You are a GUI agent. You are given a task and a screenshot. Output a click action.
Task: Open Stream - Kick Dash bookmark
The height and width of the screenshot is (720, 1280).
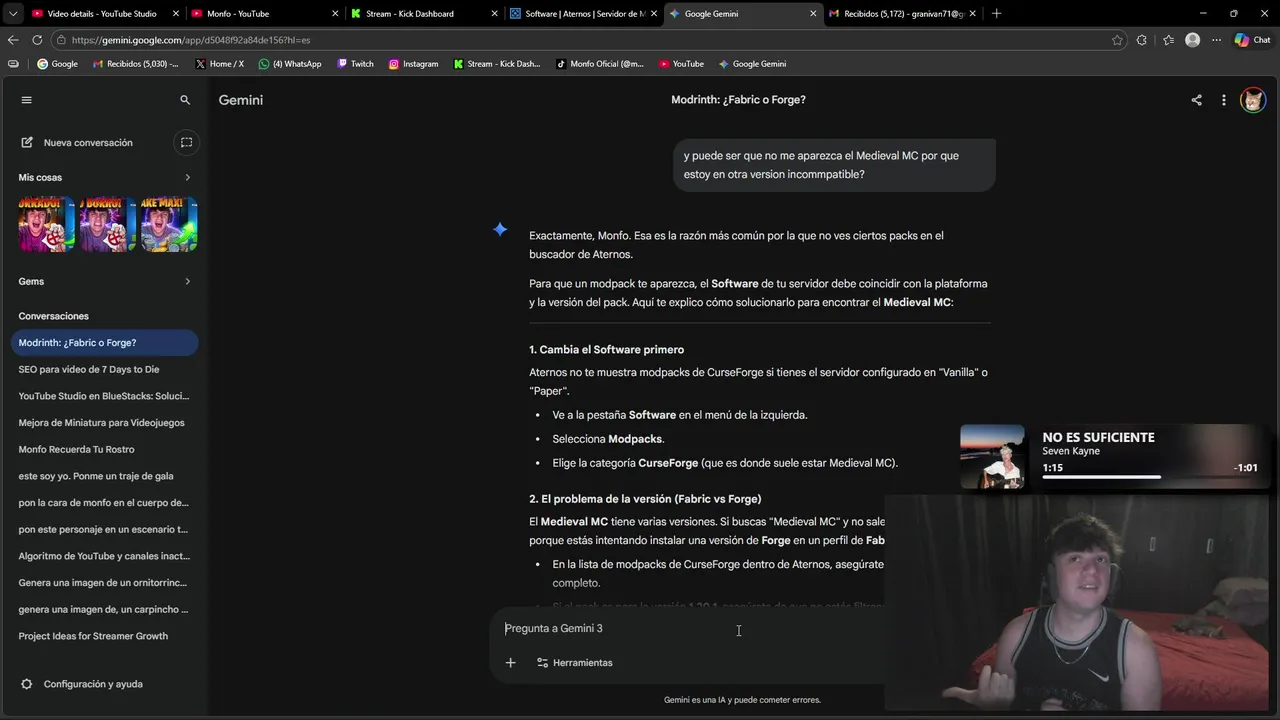[497, 63]
